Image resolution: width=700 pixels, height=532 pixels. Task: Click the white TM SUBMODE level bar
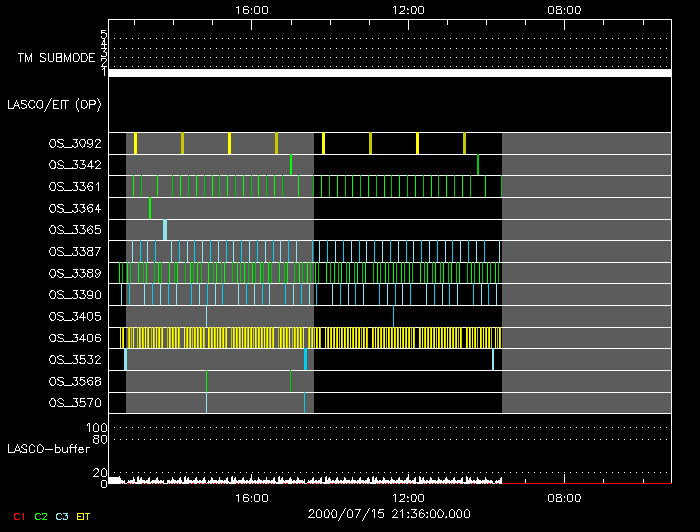click(390, 73)
